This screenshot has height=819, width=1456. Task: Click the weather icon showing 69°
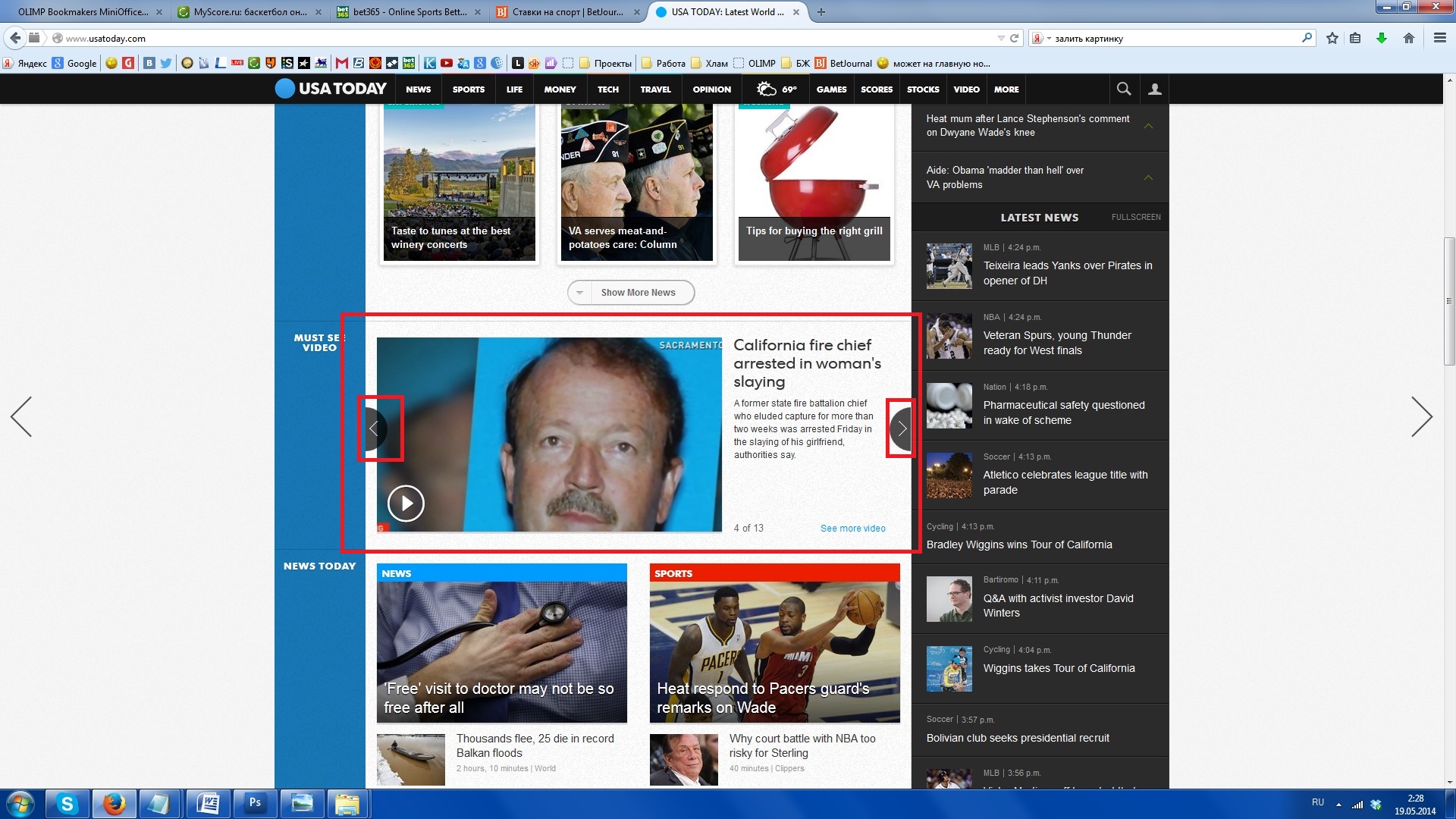coord(767,89)
